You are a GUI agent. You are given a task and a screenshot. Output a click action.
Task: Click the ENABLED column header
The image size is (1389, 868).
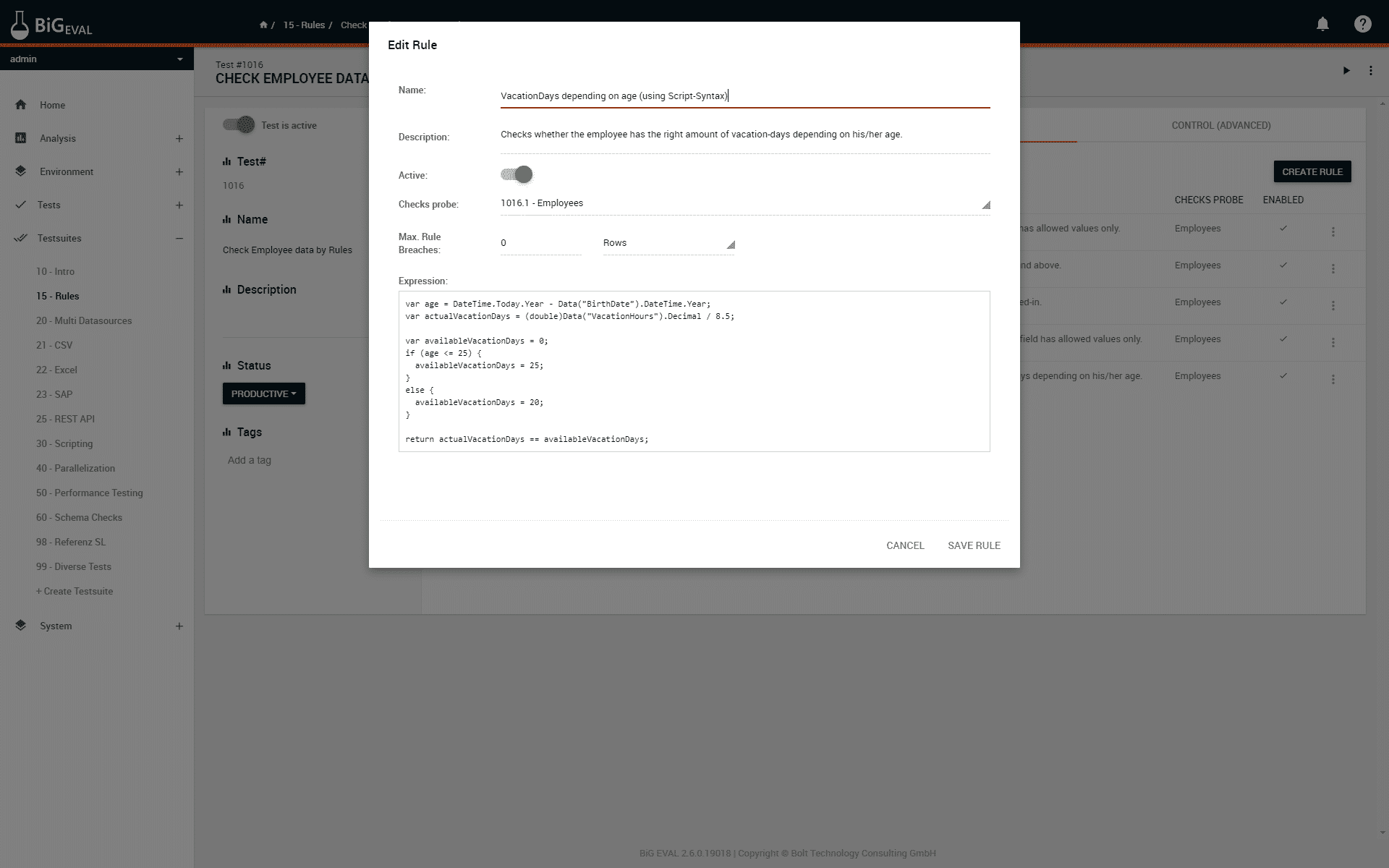pyautogui.click(x=1283, y=200)
